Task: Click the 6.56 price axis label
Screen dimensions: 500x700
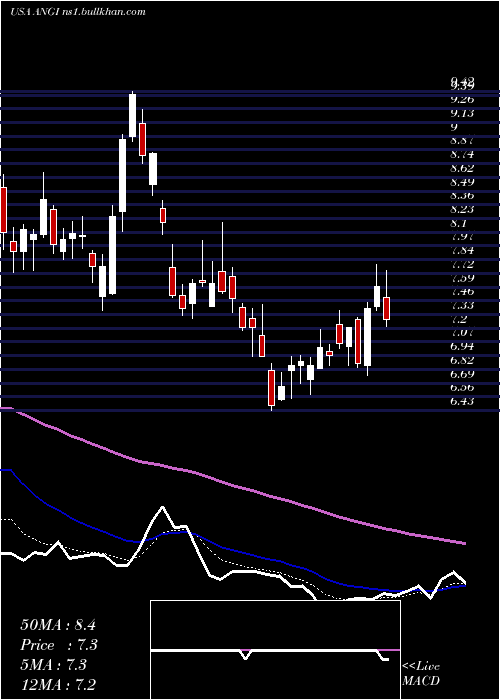Action: pyautogui.click(x=462, y=388)
